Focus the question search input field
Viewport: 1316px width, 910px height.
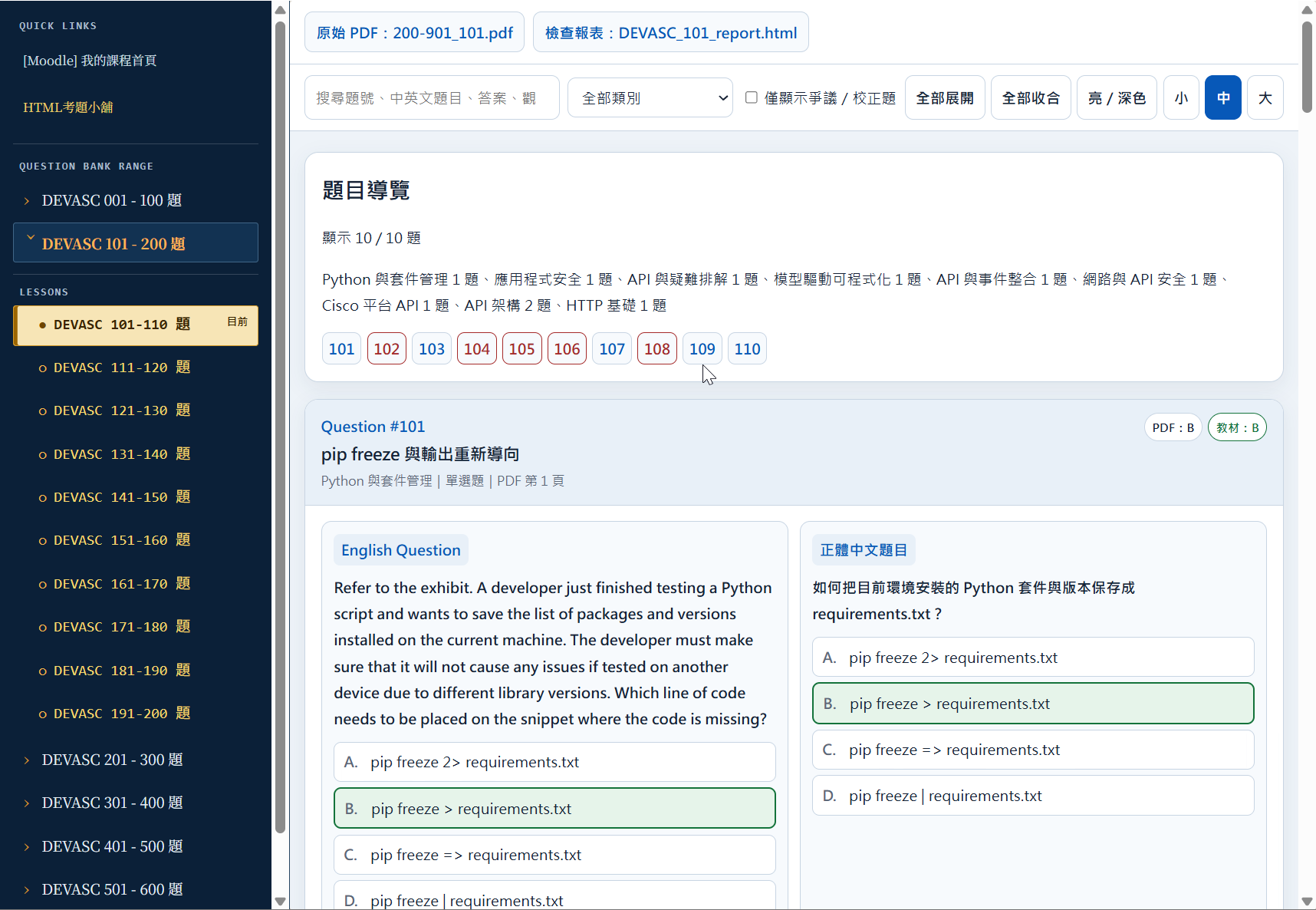point(432,97)
